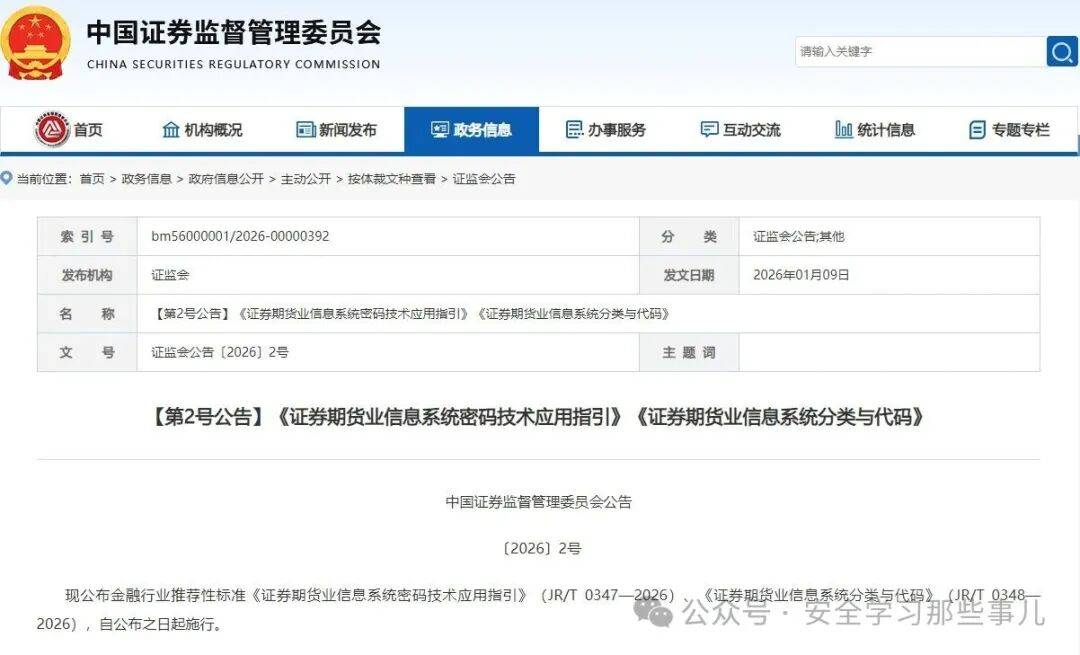Viewport: 1080px width, 655px height.
Task: Click the 首页 emblem icon in navigation
Action: (x=52, y=130)
